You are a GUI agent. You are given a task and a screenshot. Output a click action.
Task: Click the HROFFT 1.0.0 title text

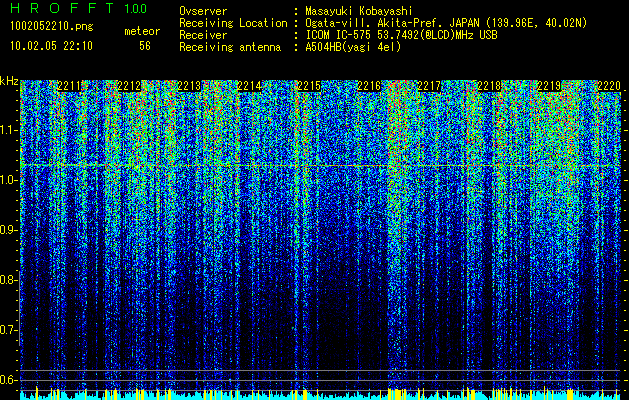pyautogui.click(x=79, y=8)
